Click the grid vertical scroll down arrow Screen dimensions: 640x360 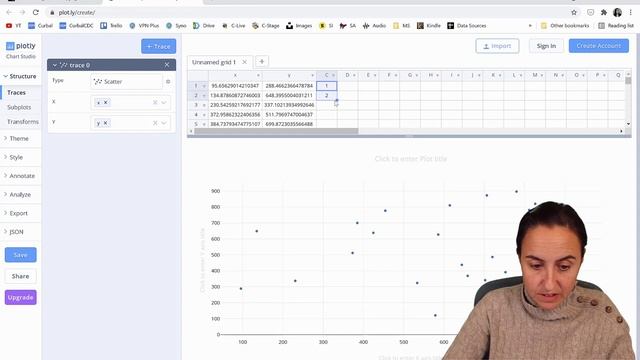628,124
